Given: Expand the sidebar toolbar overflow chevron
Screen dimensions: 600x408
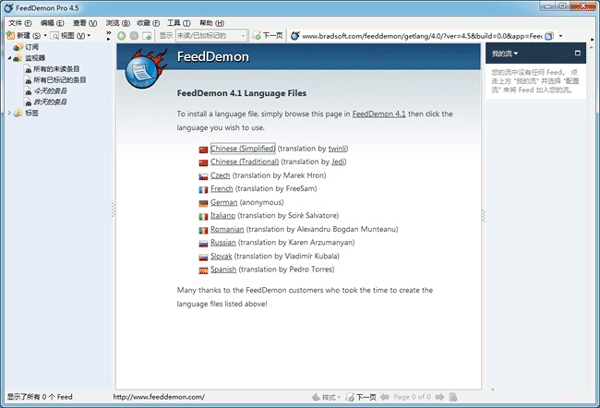Looking at the screenshot, I should 109,35.
